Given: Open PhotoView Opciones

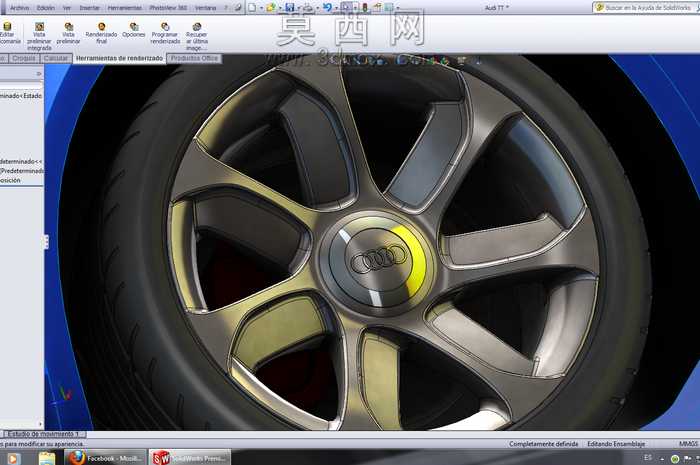Looking at the screenshot, I should [x=133, y=30].
